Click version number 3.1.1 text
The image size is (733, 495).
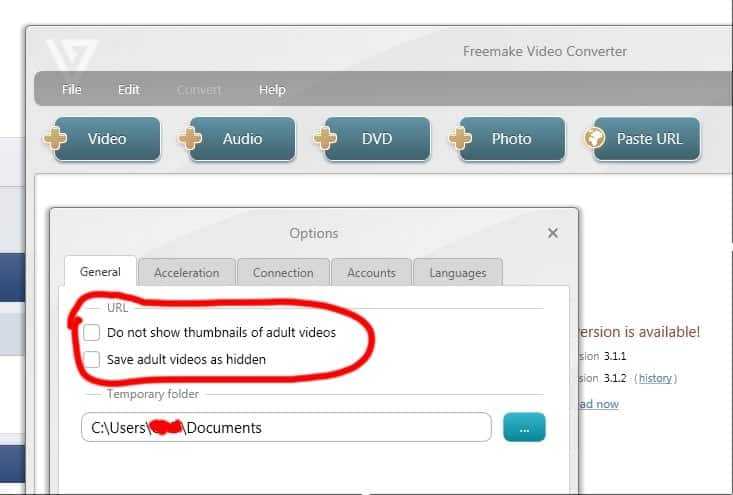click(614, 356)
